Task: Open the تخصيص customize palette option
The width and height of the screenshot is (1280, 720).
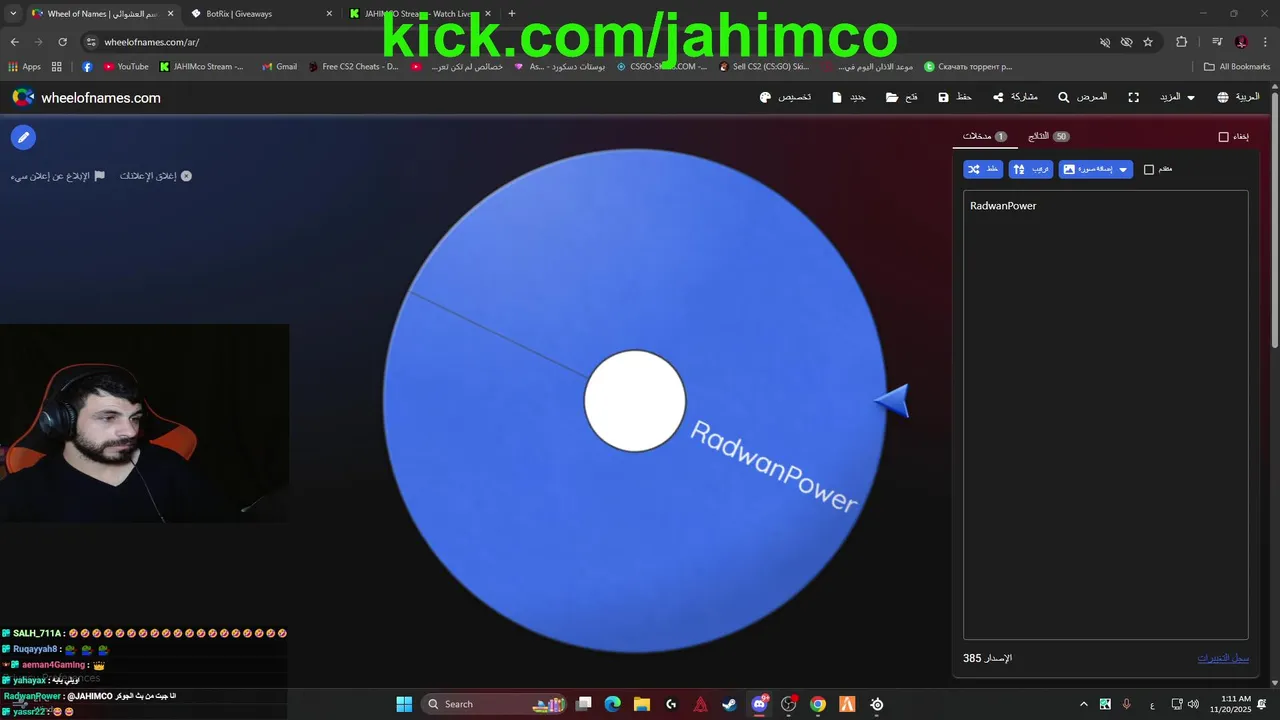Action: pos(785,97)
